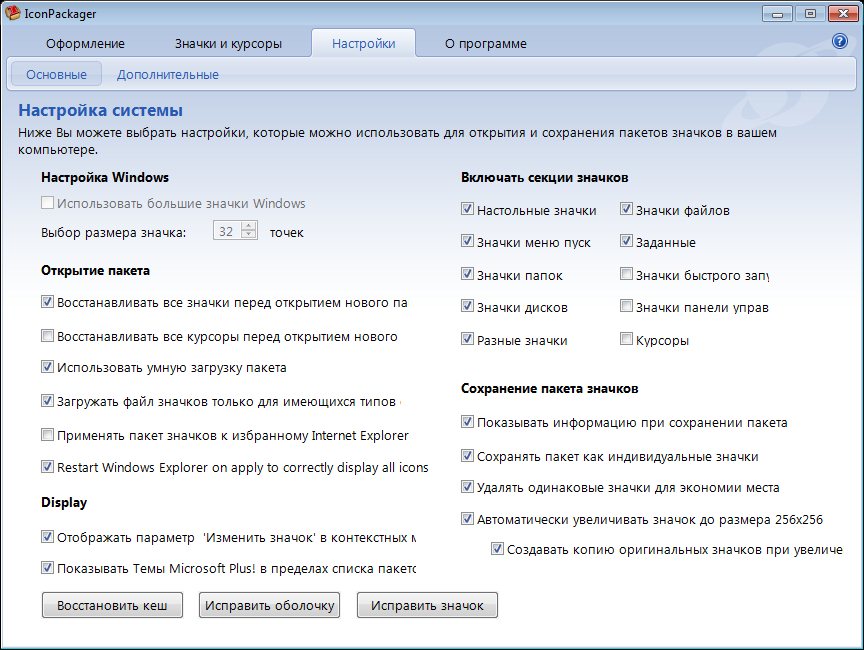Click the IconPackager title bar app icon
Image resolution: width=864 pixels, height=650 pixels.
[x=12, y=13]
